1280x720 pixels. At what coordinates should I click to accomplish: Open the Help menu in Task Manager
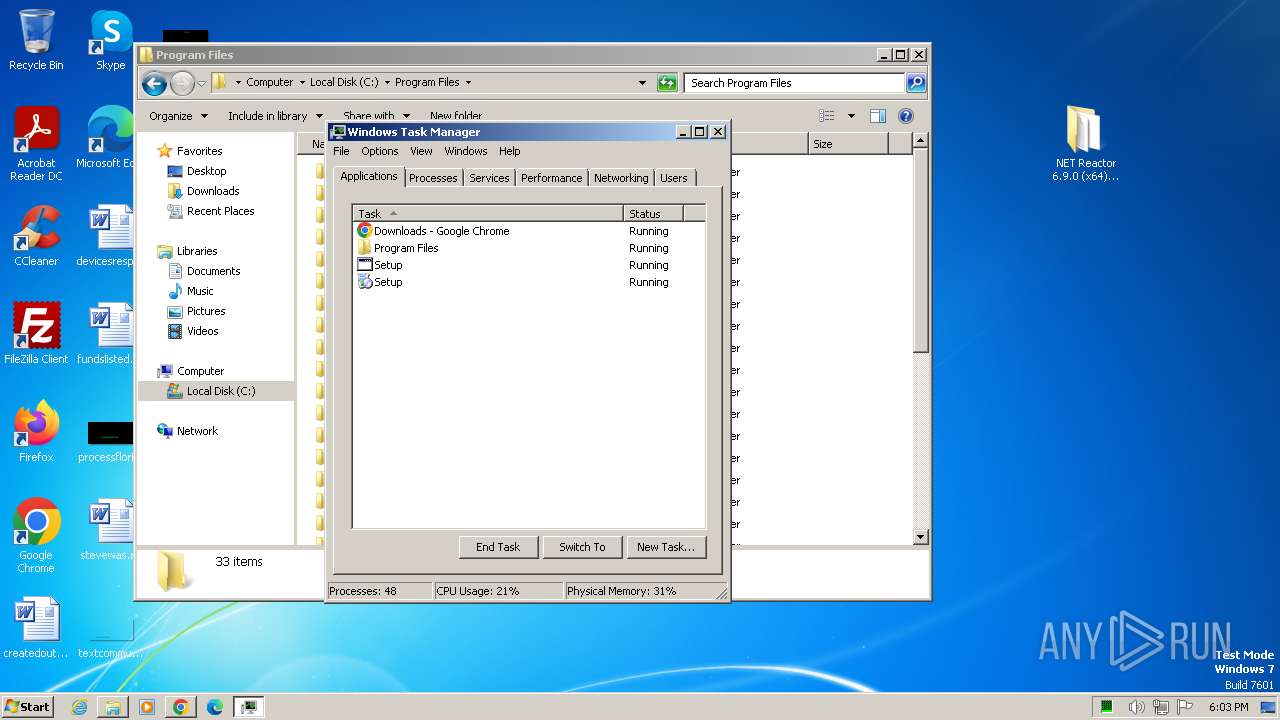click(509, 151)
